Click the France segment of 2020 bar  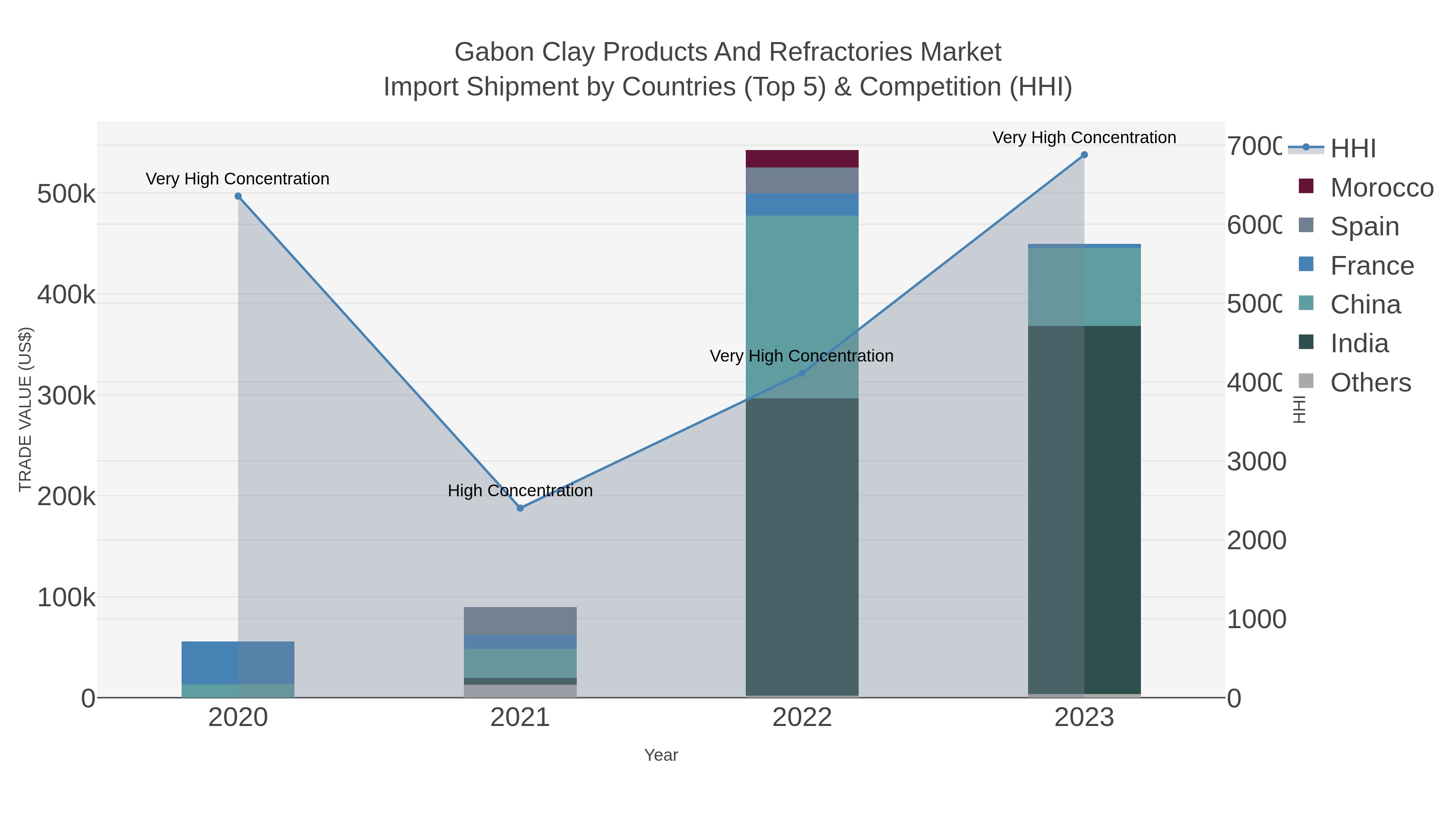point(238,663)
